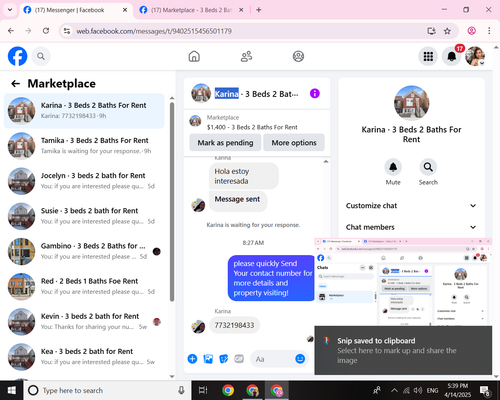This screenshot has height=400, width=500.
Task: Click the Mute bell icon
Action: [393, 167]
